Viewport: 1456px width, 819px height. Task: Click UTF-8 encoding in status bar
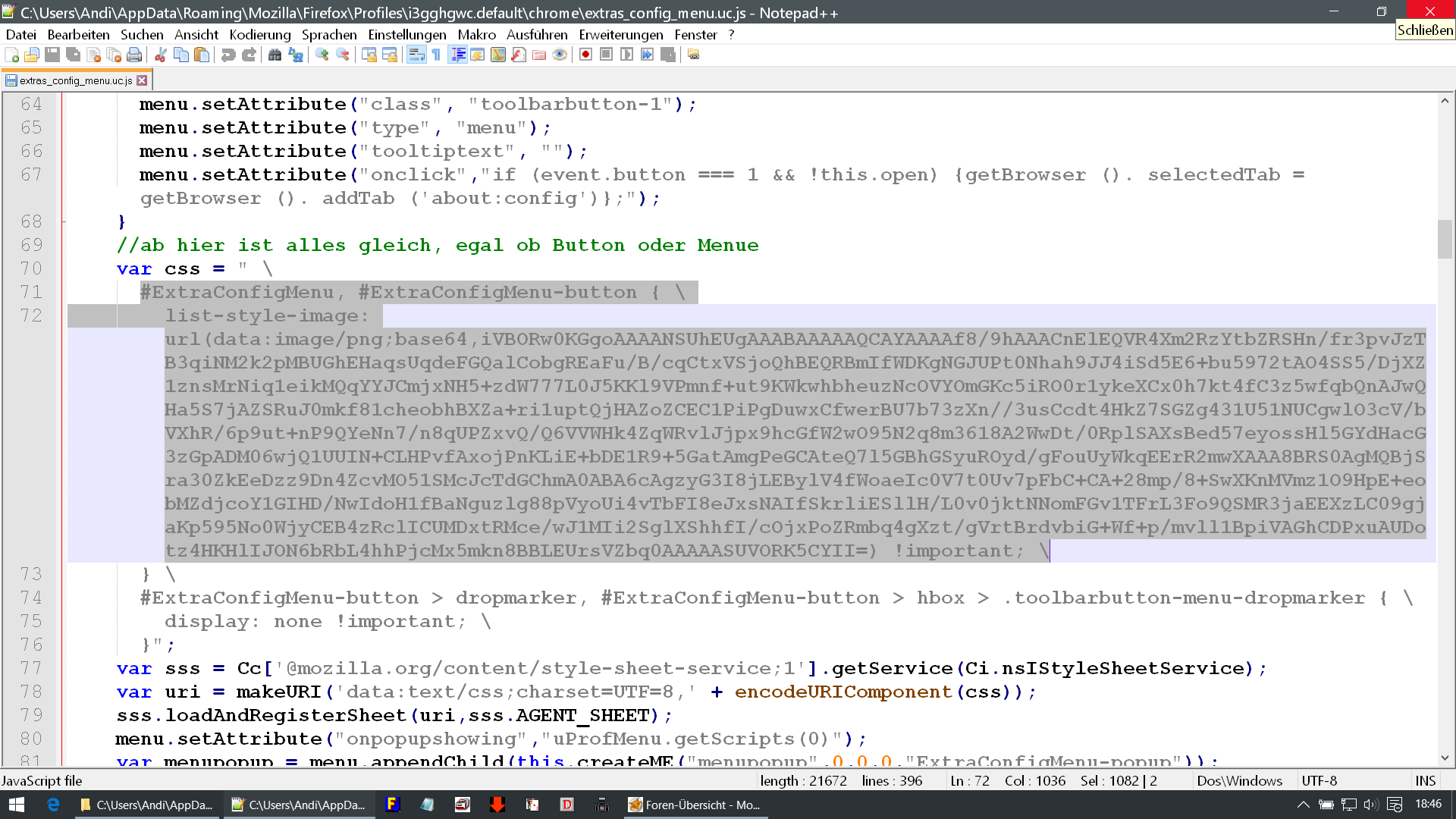click(x=1319, y=780)
